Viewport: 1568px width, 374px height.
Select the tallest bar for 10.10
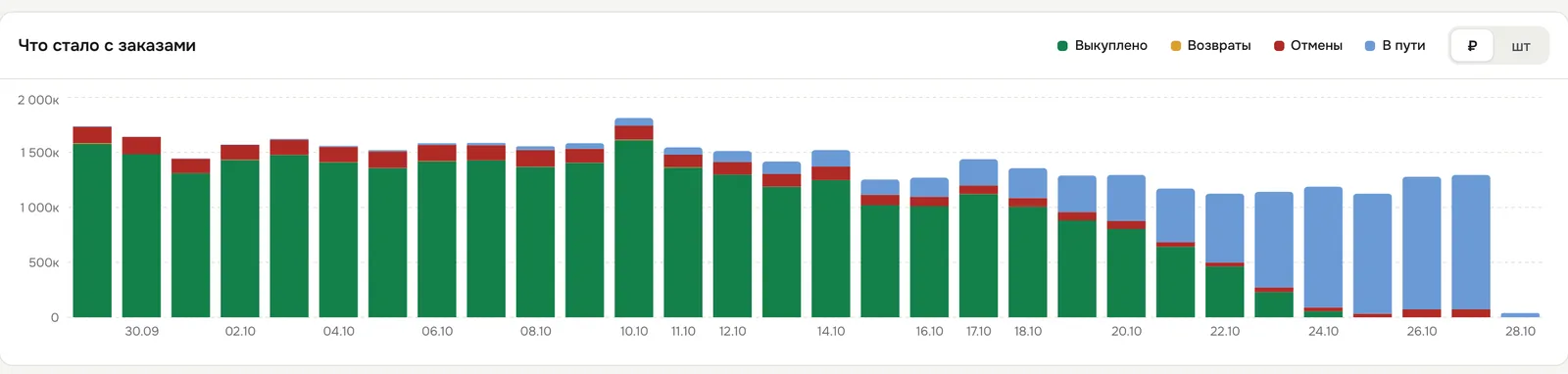tap(634, 217)
